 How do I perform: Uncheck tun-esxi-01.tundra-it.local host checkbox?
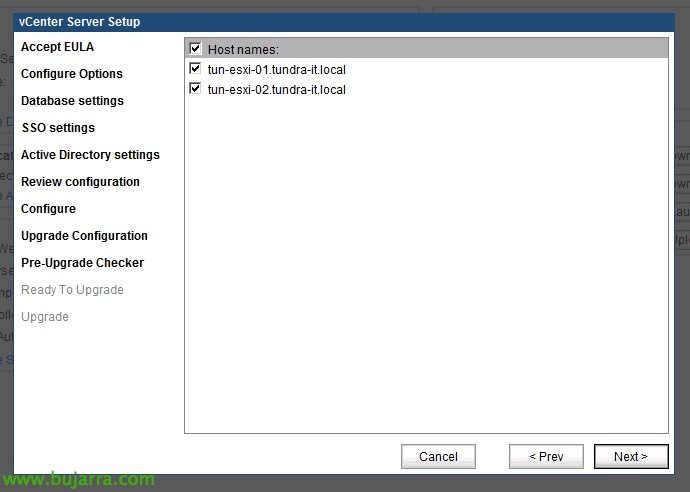point(195,69)
